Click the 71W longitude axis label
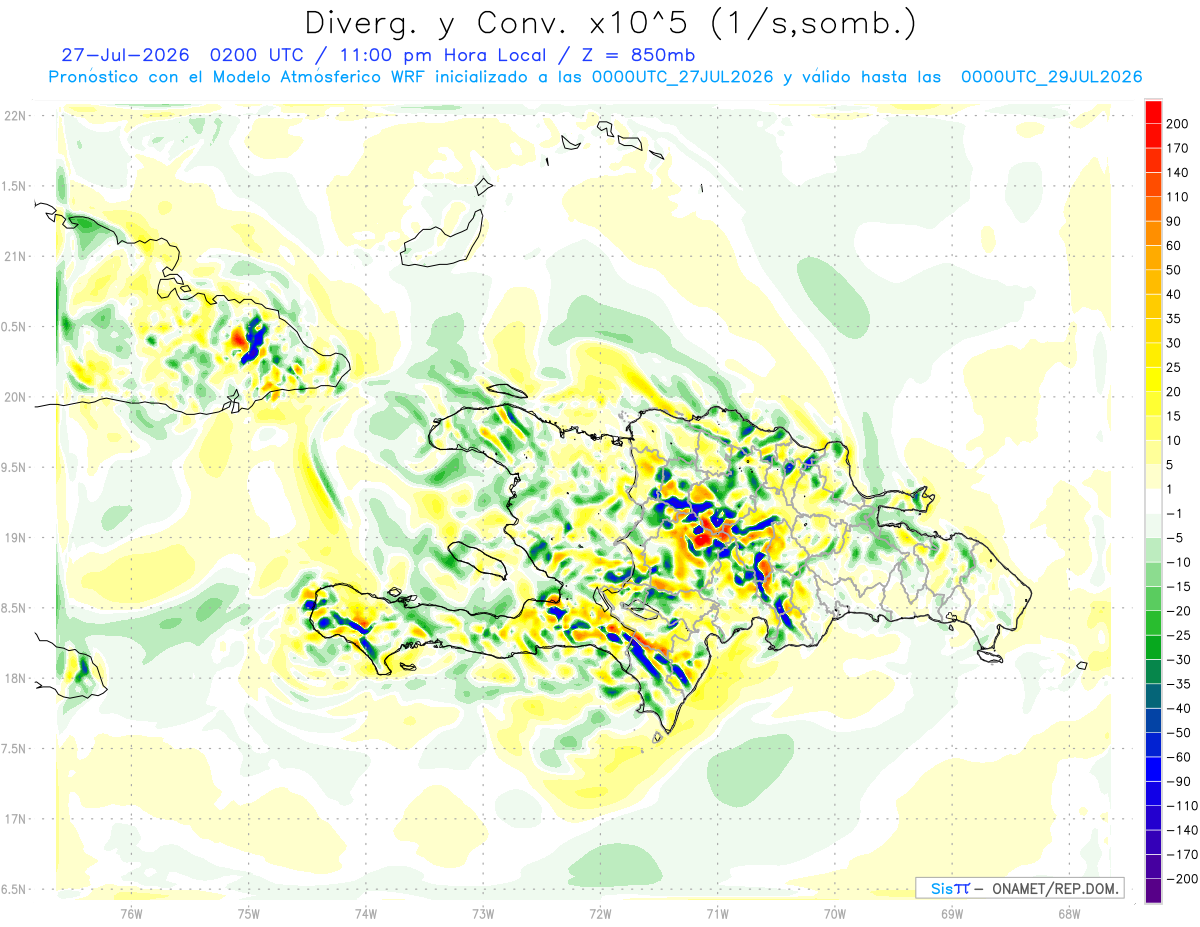 pyautogui.click(x=717, y=913)
